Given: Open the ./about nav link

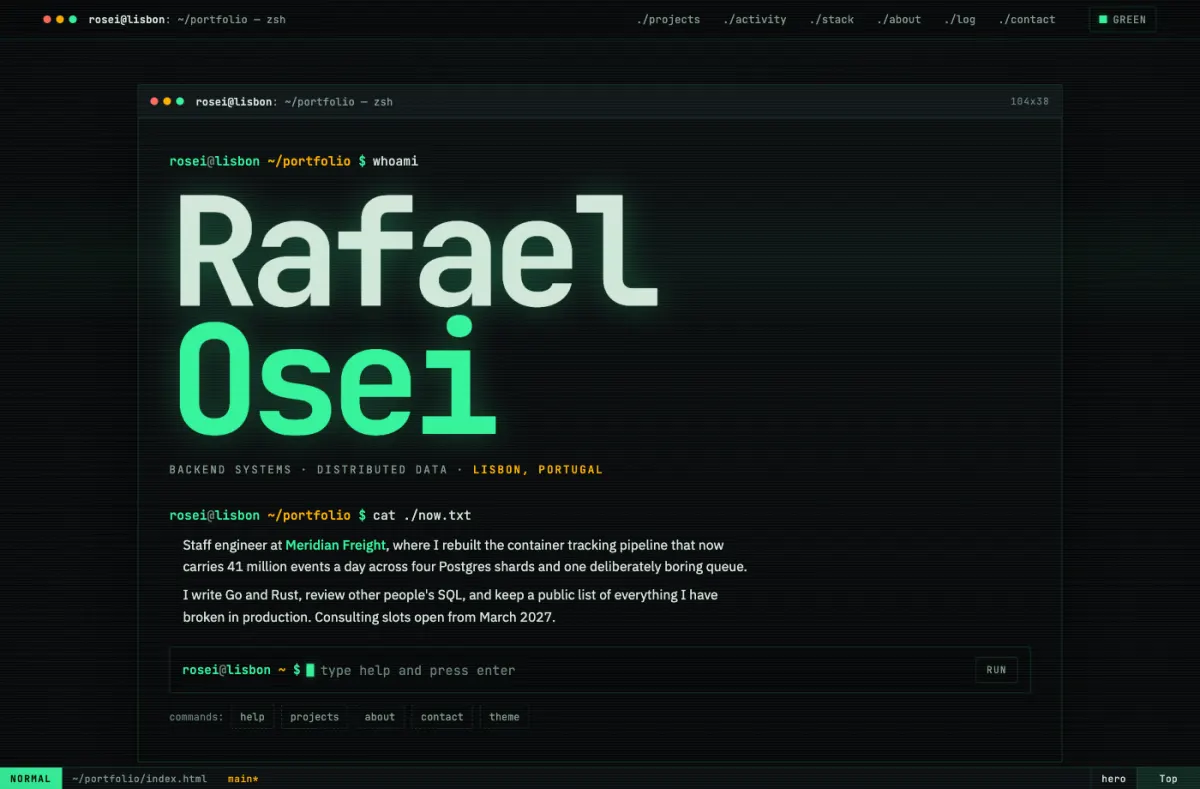Looking at the screenshot, I should [899, 19].
